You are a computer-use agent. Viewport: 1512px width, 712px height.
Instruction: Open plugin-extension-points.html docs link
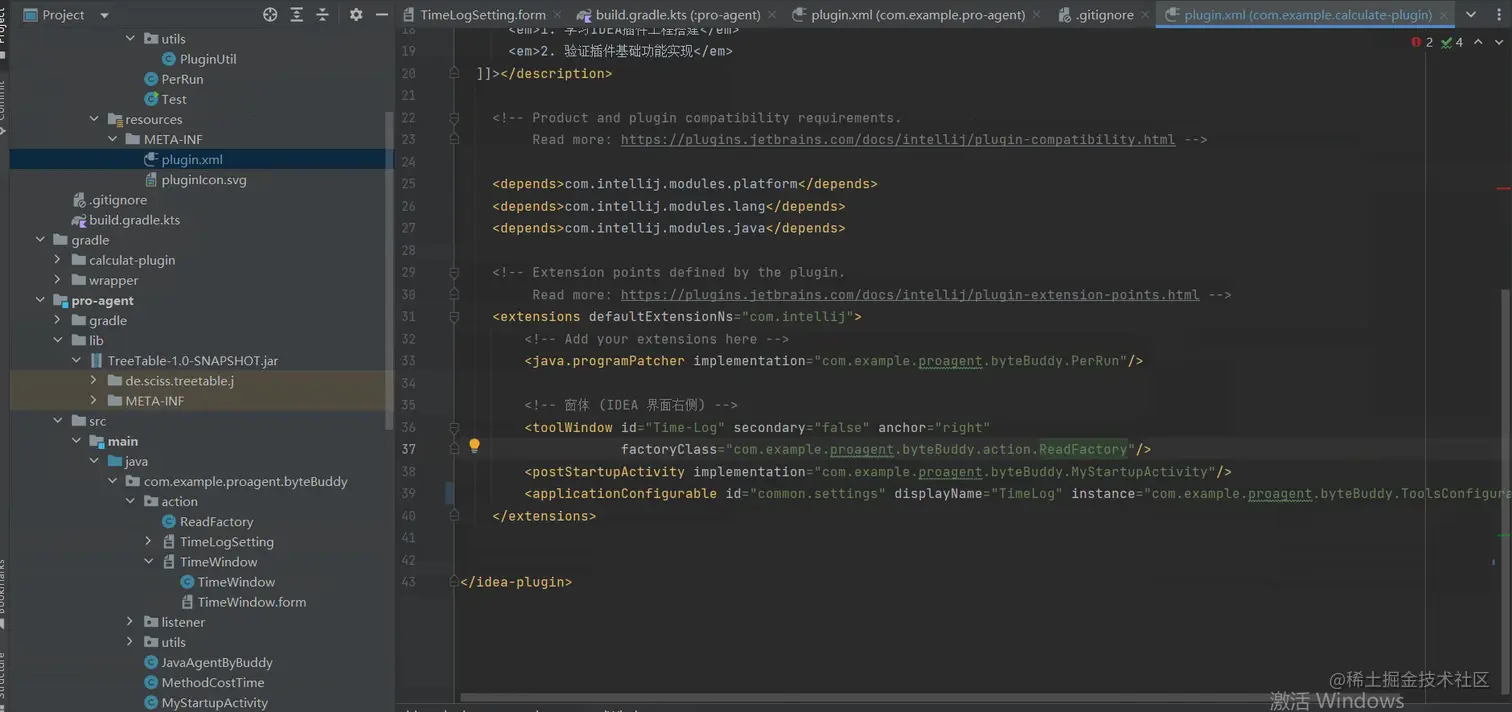tap(909, 295)
